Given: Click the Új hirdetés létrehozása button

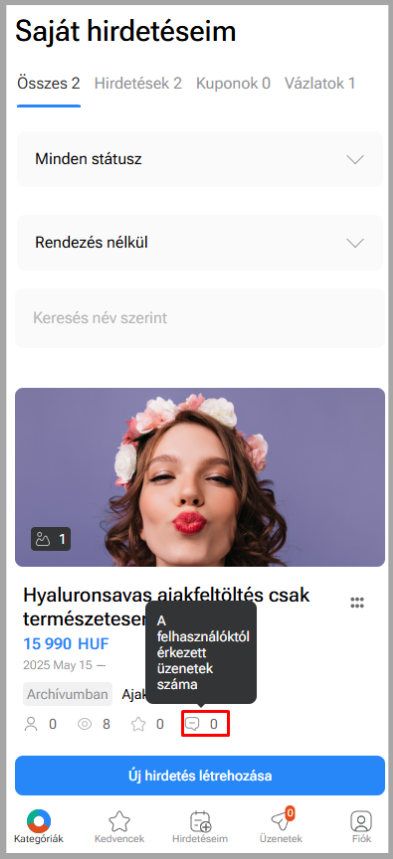Looking at the screenshot, I should (x=200, y=776).
